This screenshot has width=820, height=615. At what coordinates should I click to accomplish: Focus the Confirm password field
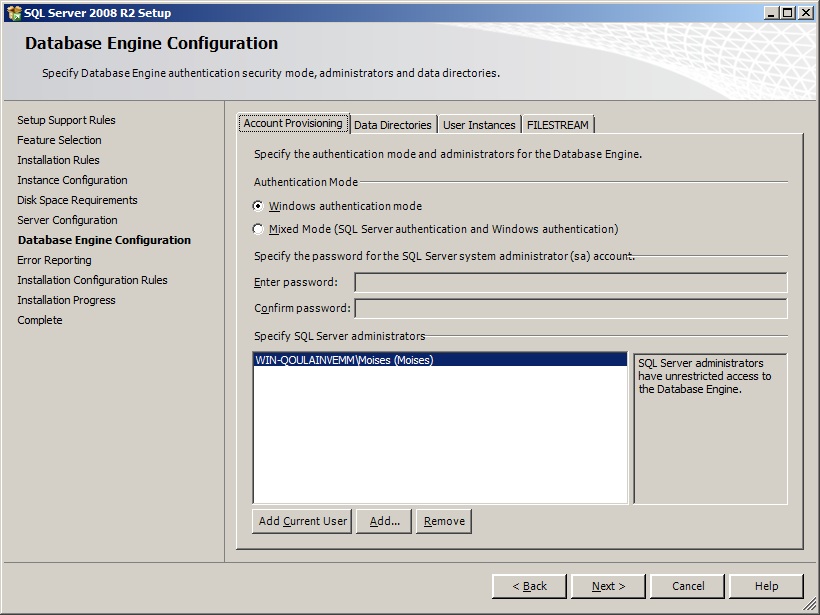pyautogui.click(x=571, y=309)
